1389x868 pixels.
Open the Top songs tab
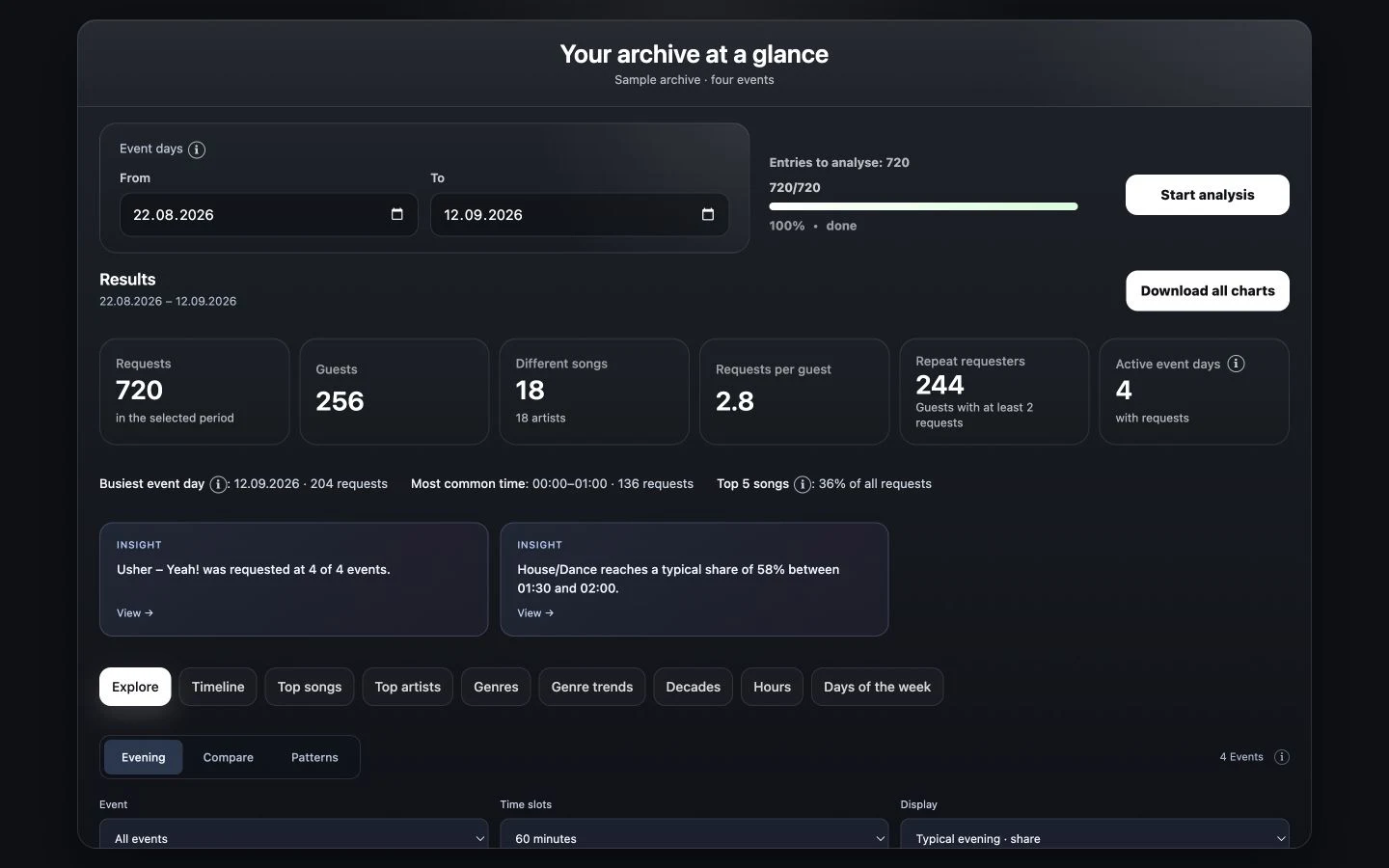pyautogui.click(x=310, y=687)
